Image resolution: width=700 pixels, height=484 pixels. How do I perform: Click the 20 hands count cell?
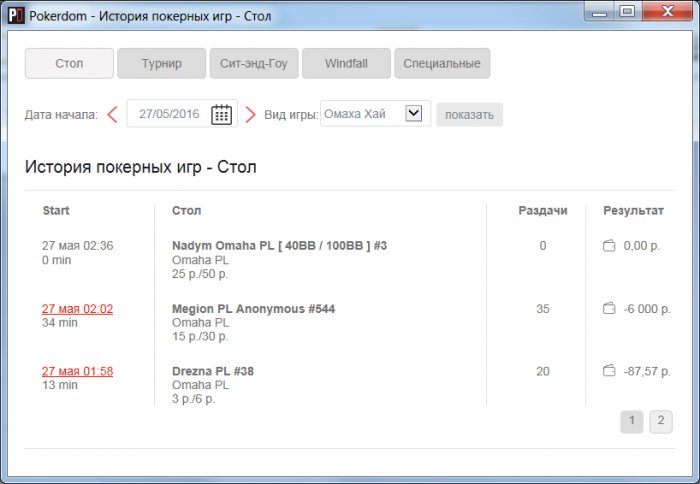tap(543, 371)
